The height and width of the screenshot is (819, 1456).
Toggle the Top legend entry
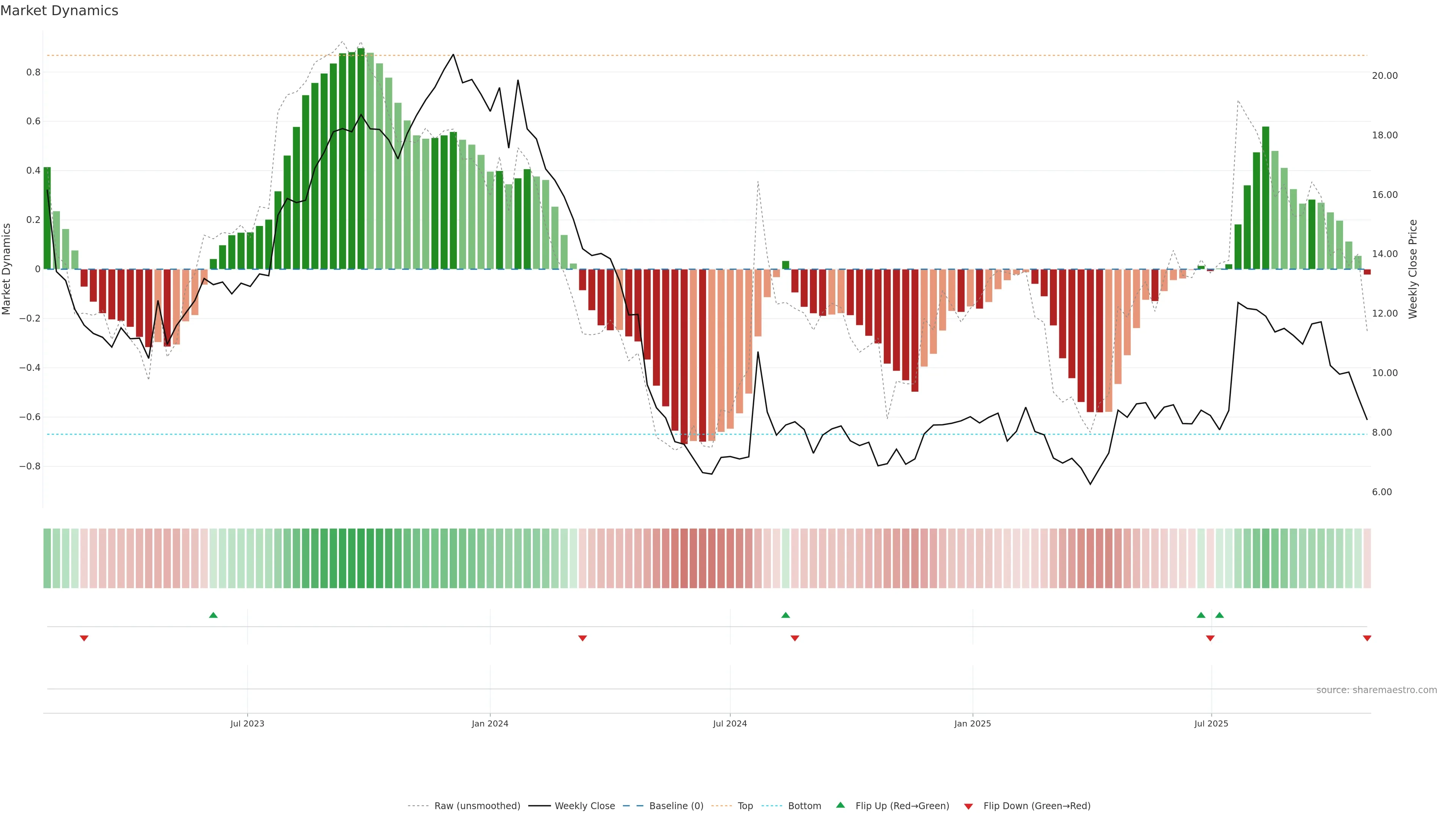[745, 806]
